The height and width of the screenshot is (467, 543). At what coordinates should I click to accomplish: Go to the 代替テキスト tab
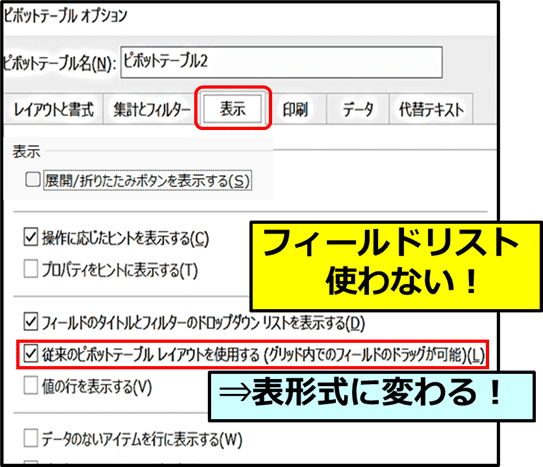pyautogui.click(x=431, y=109)
